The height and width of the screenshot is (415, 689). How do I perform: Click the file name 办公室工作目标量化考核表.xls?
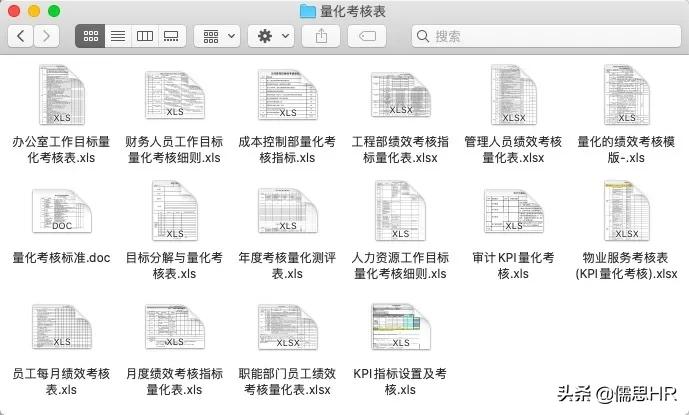[62, 149]
